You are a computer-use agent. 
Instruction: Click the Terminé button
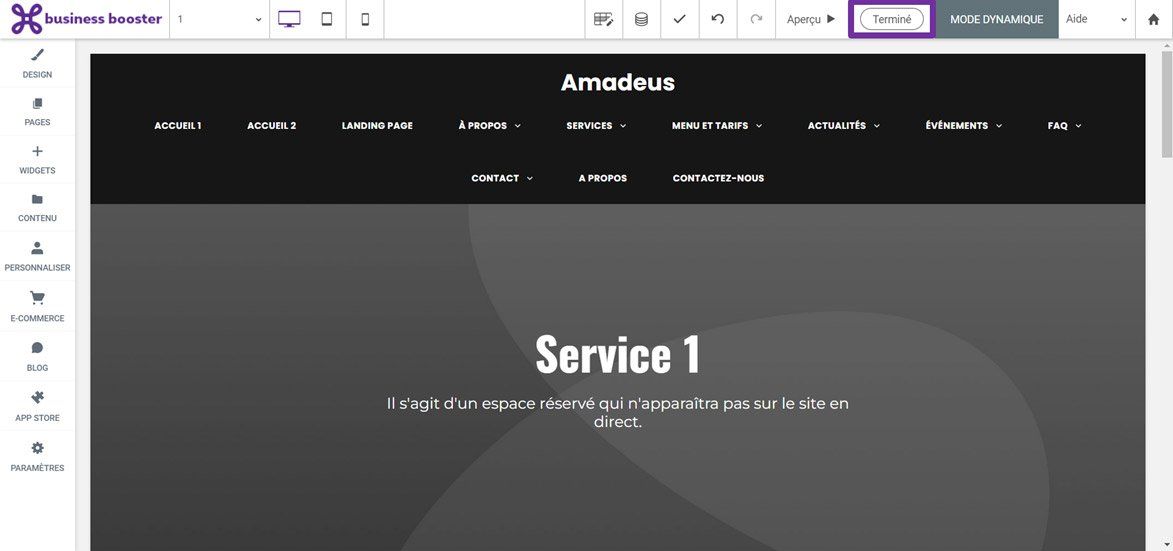pos(892,19)
